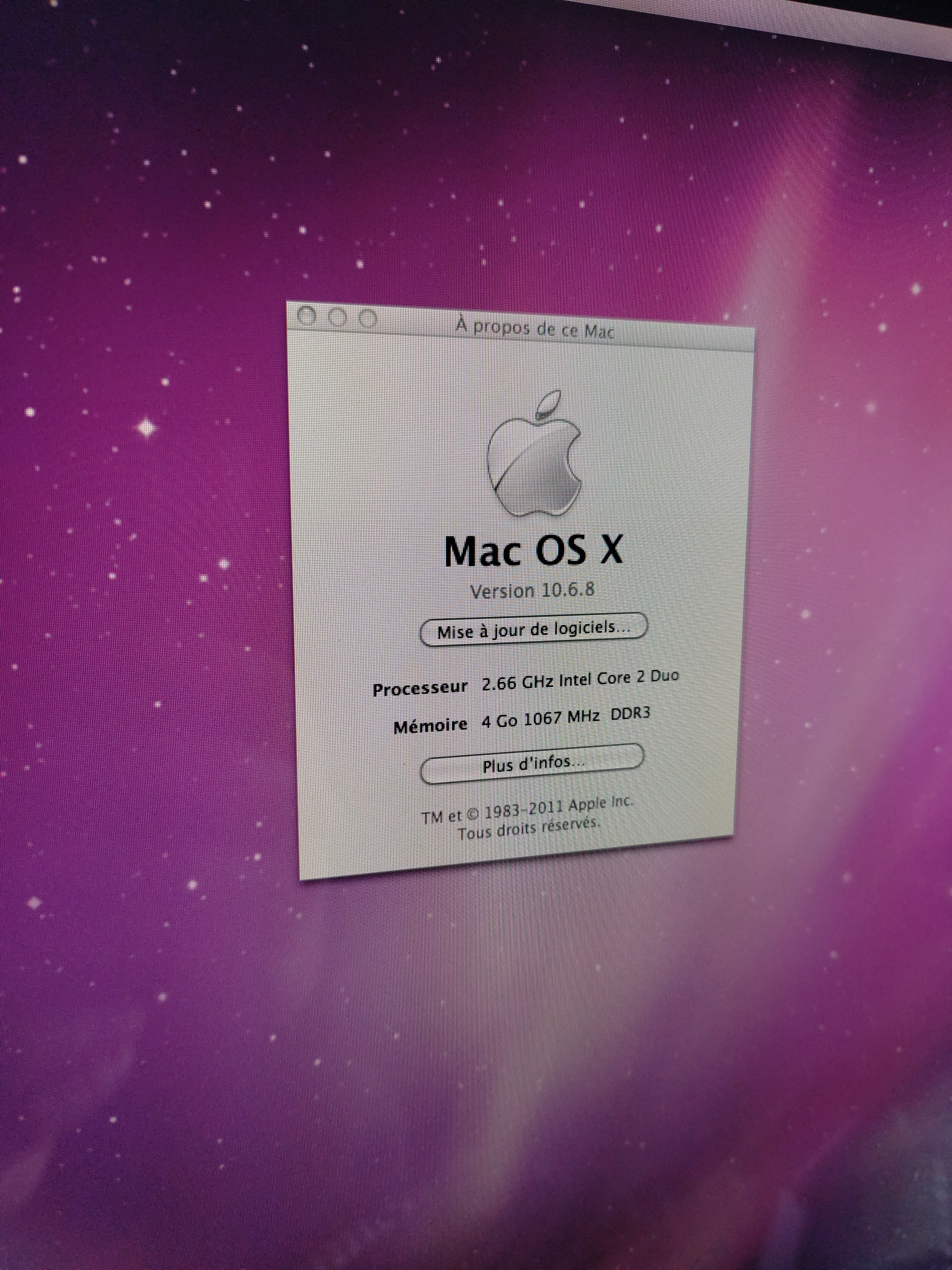Click the 'Mémoire' label

430,726
